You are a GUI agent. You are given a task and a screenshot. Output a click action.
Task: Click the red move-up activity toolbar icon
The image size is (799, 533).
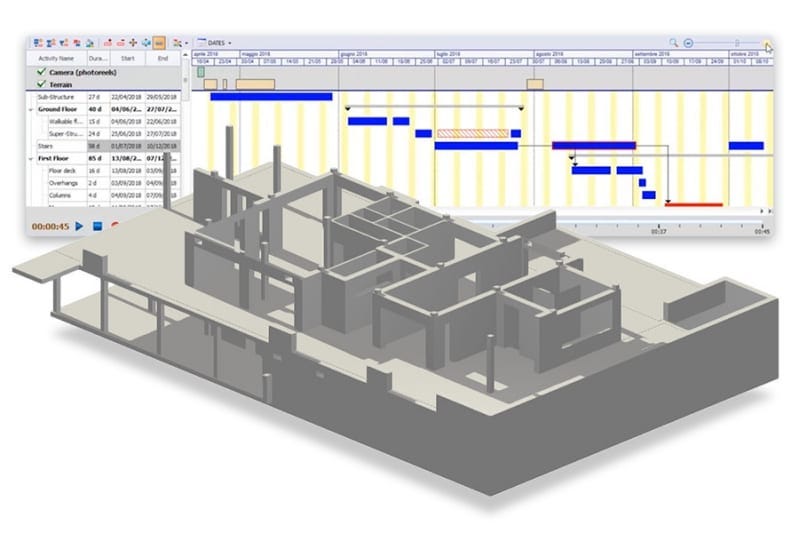[107, 43]
